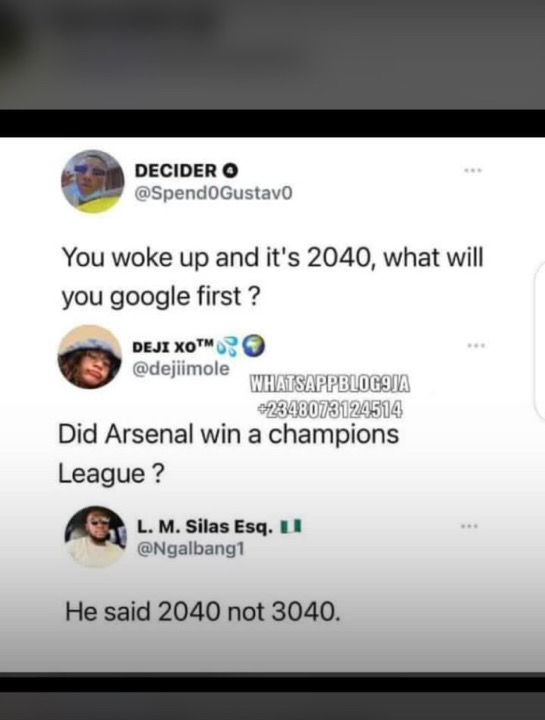Click the DEJI XO display name
Image resolution: width=545 pixels, height=720 pixels.
pyautogui.click(x=173, y=347)
